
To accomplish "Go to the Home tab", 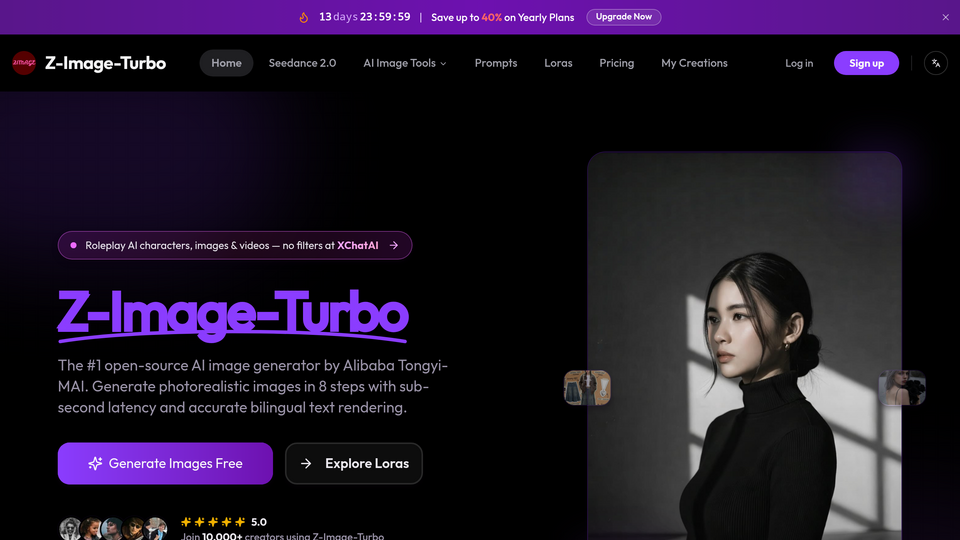I will pos(226,63).
